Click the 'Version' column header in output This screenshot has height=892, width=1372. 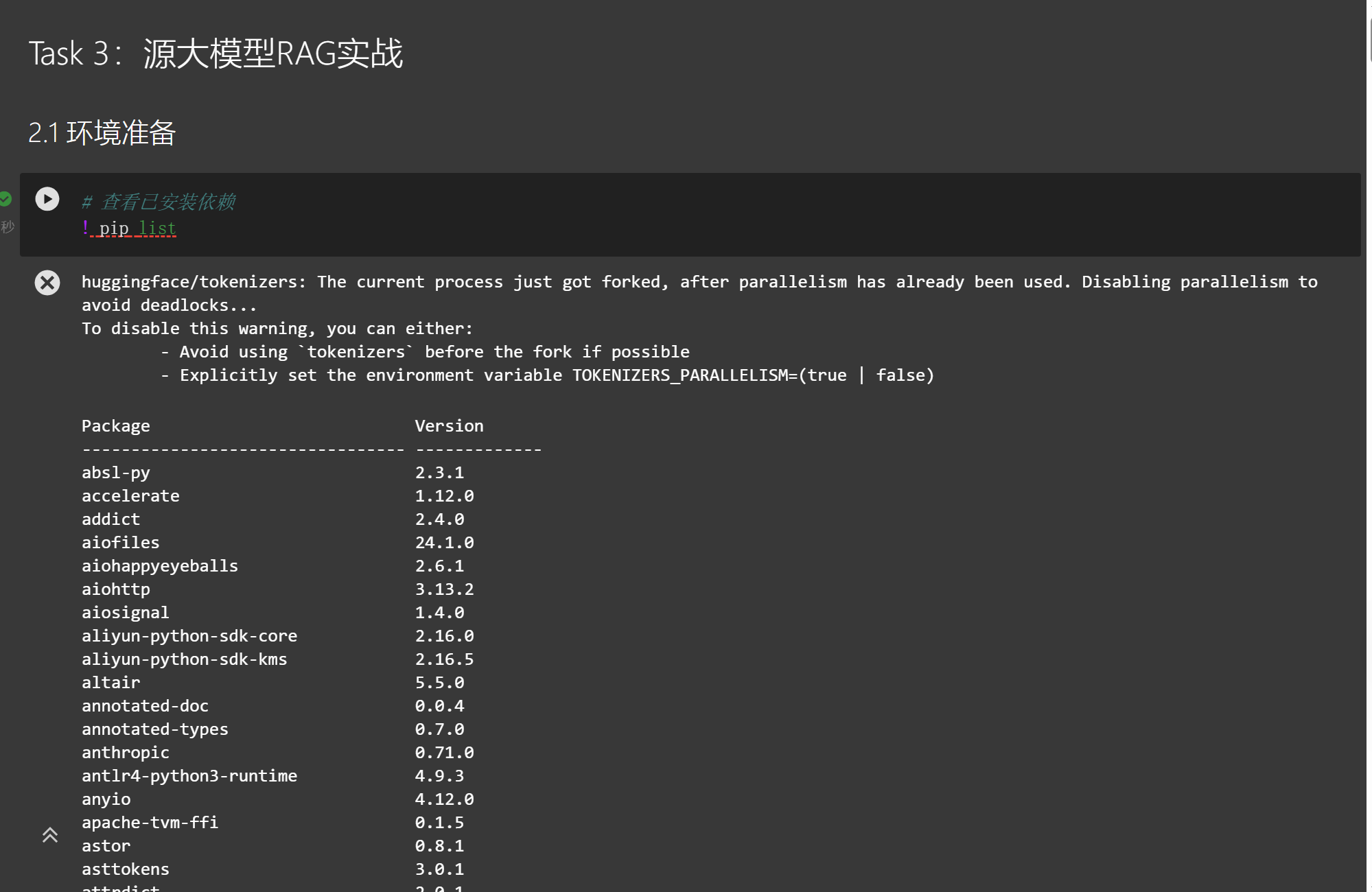[449, 426]
